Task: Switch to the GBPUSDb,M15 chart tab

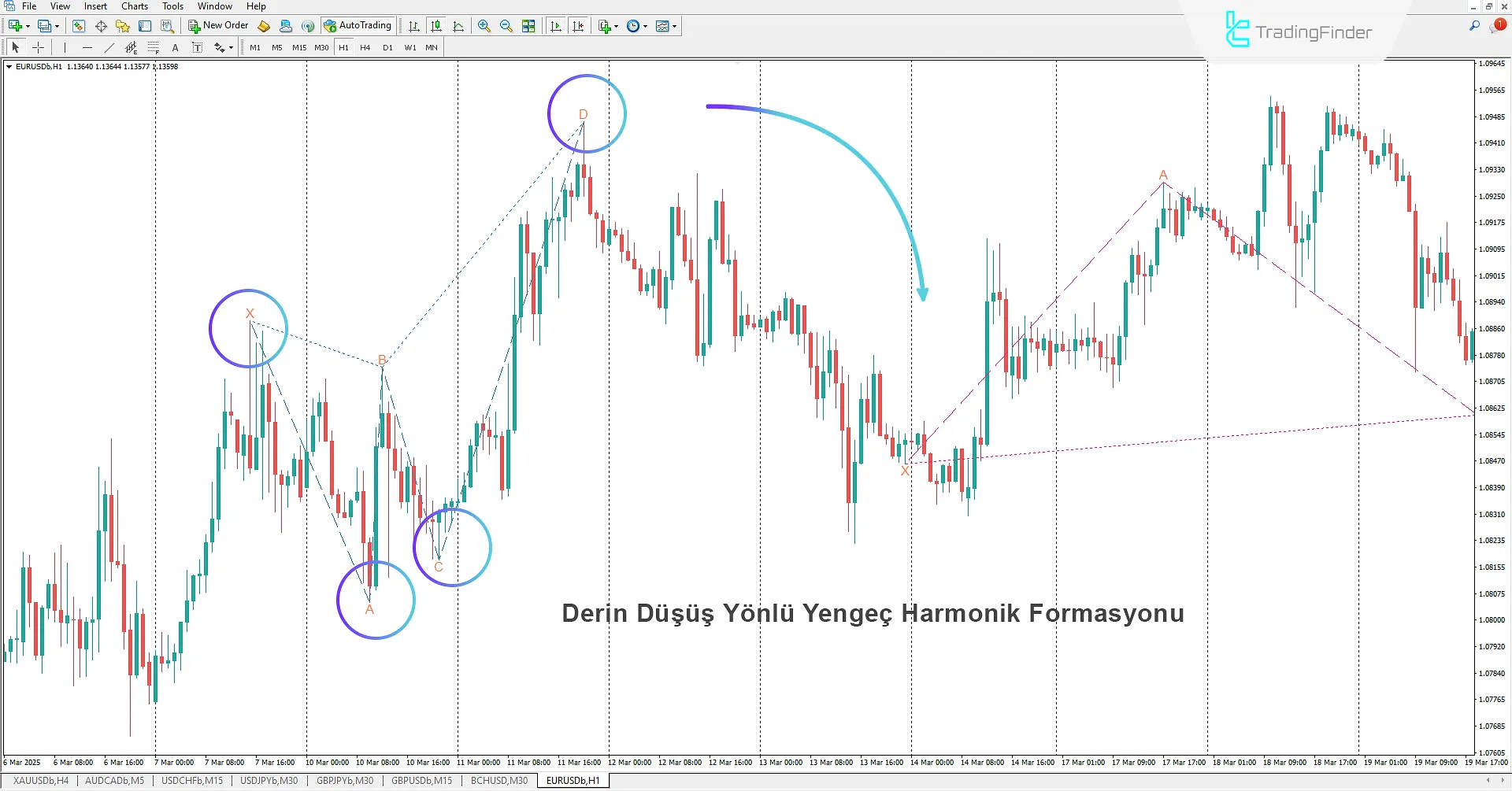Action: point(421,780)
